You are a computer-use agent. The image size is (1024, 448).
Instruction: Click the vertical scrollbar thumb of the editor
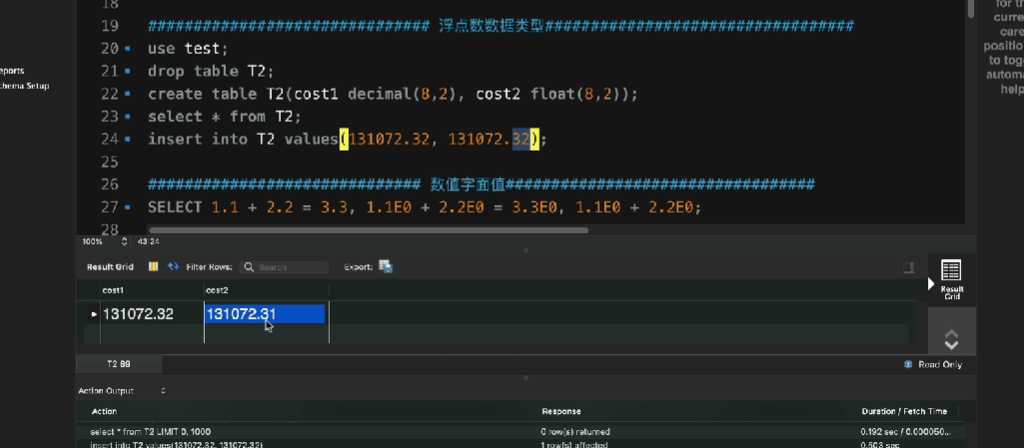click(970, 9)
